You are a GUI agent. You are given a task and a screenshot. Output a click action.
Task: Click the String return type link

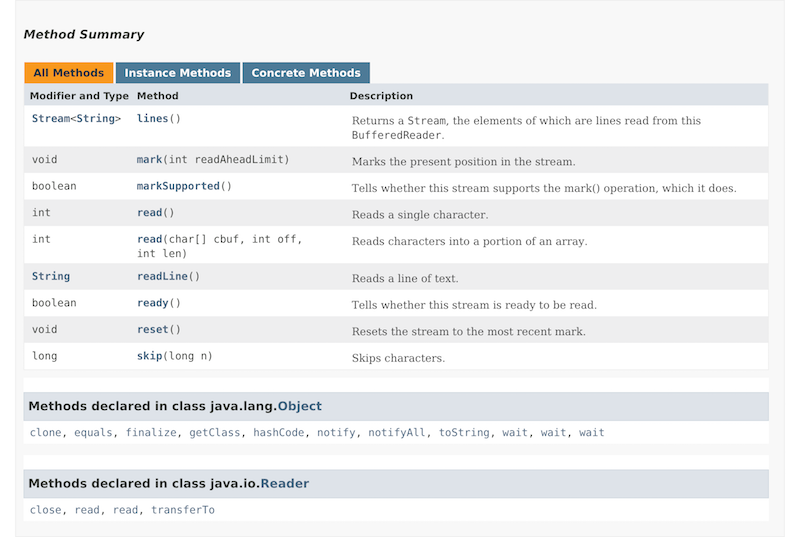coord(51,276)
